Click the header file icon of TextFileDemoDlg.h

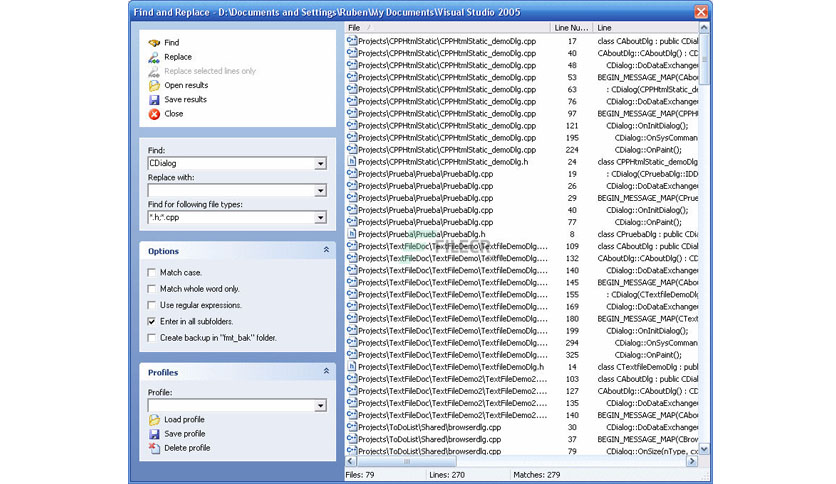tap(352, 367)
